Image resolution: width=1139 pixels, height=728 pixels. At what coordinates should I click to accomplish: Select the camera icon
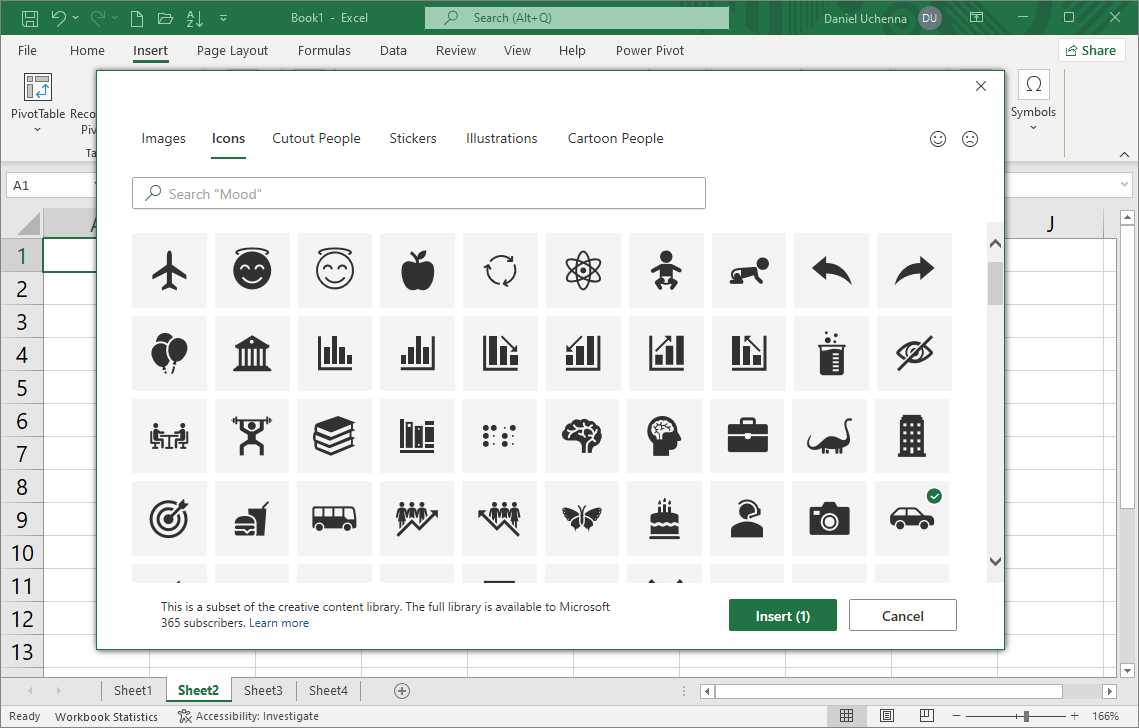tap(829, 518)
